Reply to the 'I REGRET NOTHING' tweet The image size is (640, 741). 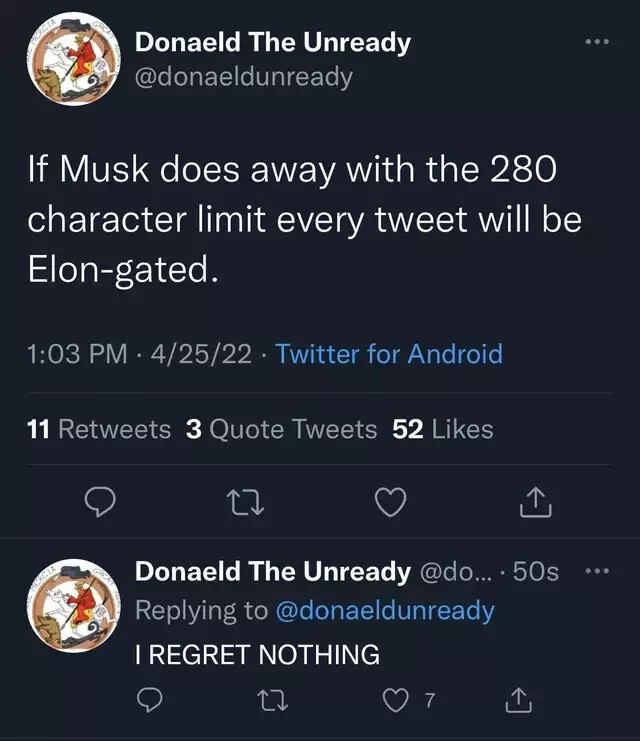click(x=150, y=701)
